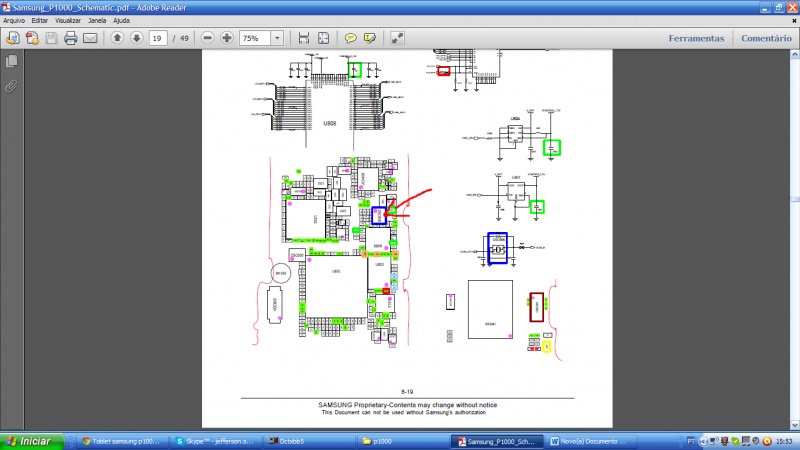Zoom out with the minus button
This screenshot has width=800, height=450.
(x=208, y=38)
